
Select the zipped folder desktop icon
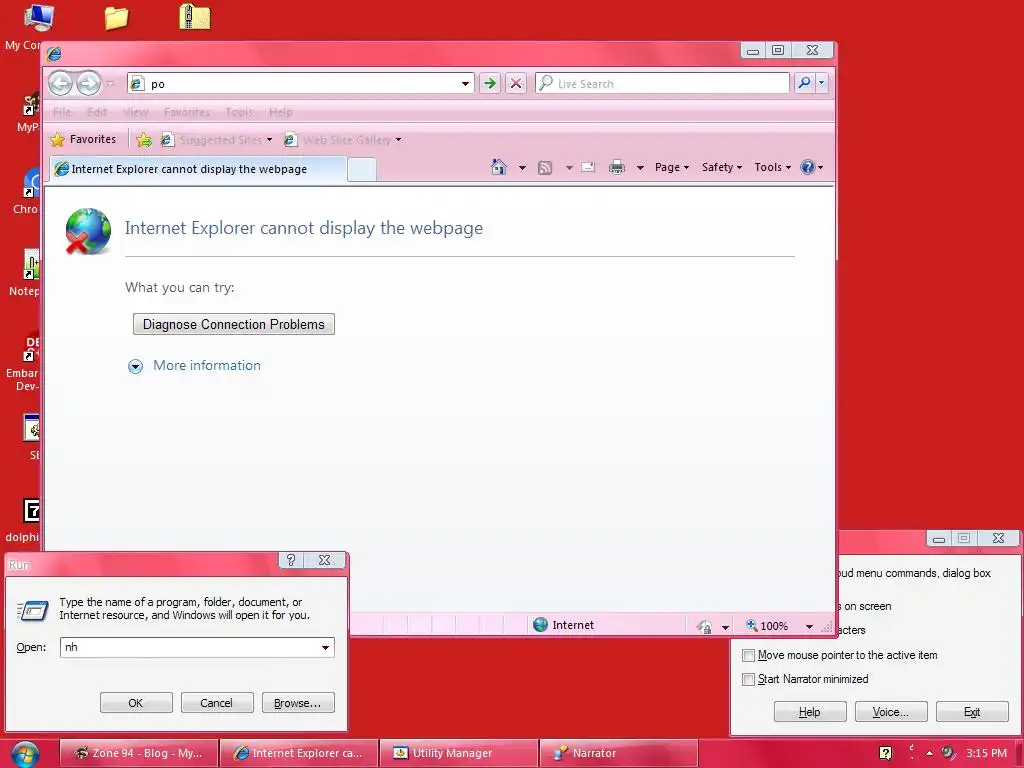point(195,17)
